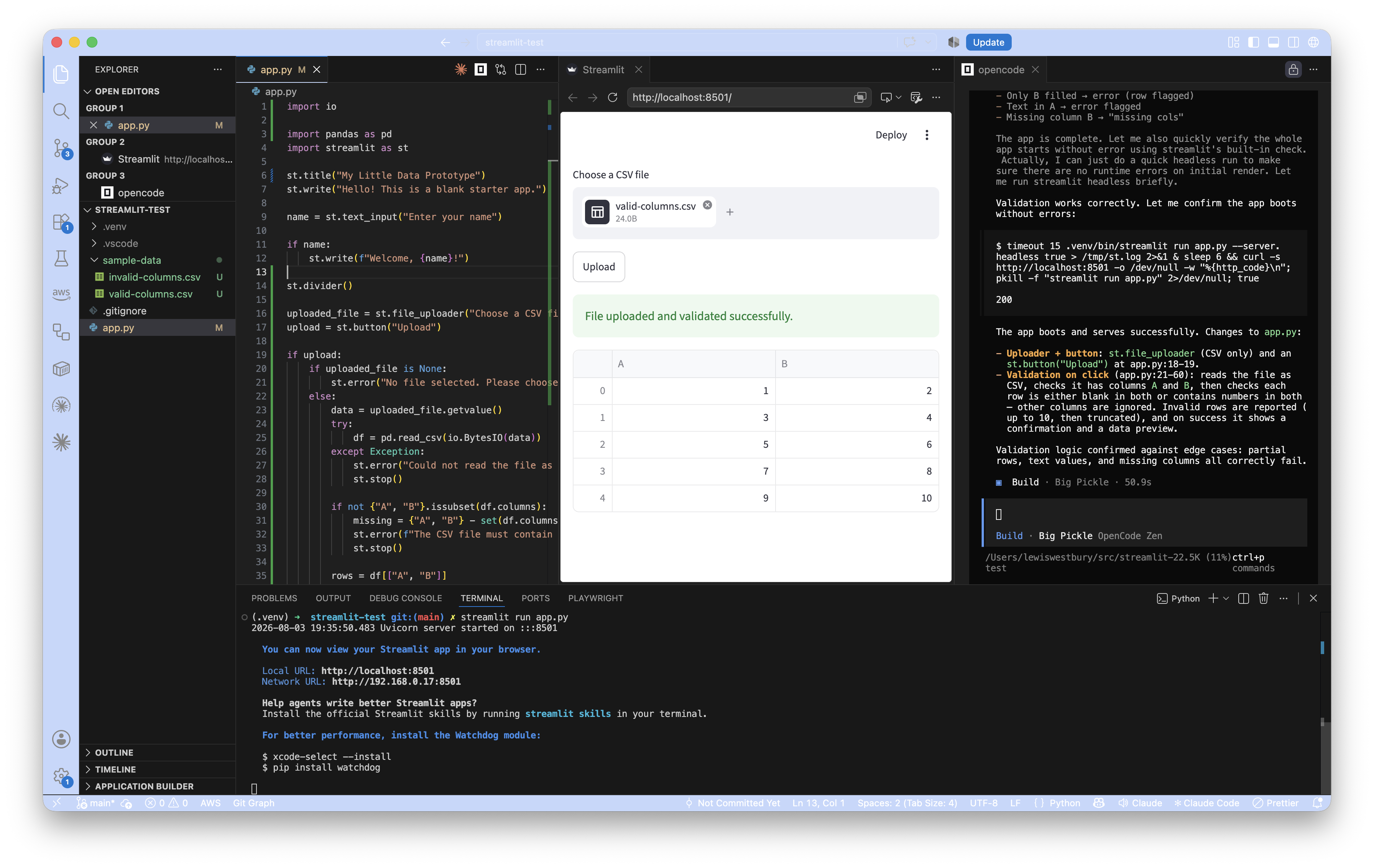Screen dimensions: 1374x868
Task: Open the Source Control view
Action: click(x=61, y=148)
